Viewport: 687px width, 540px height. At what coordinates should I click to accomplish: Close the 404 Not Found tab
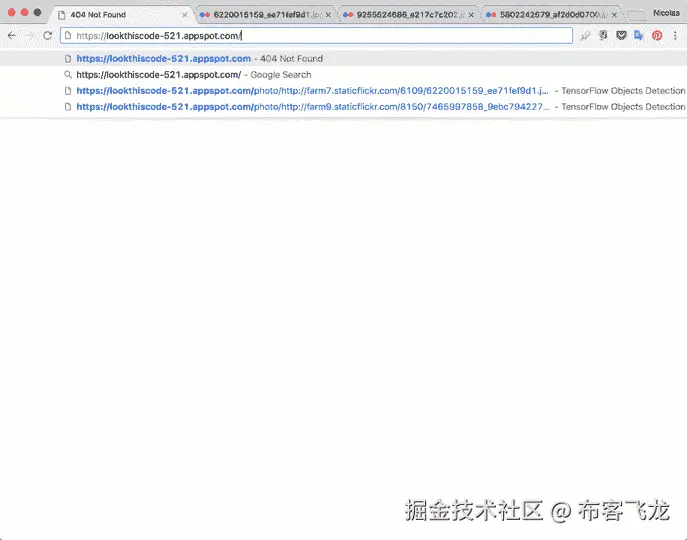[x=185, y=15]
